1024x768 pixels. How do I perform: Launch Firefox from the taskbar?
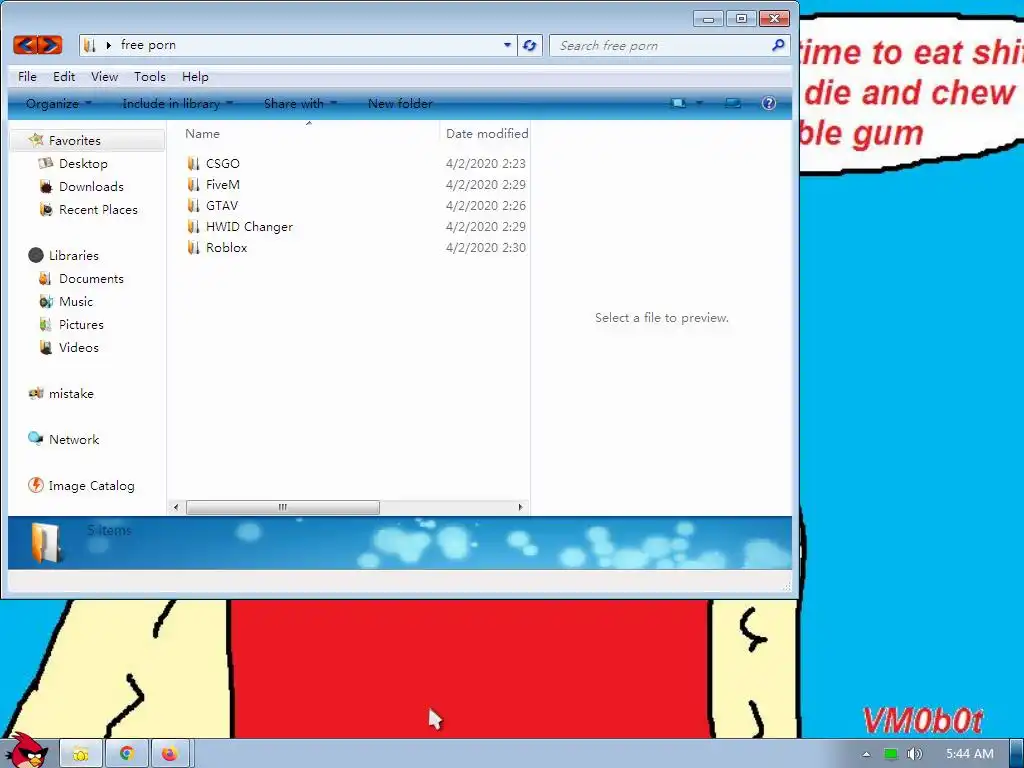[x=170, y=754]
